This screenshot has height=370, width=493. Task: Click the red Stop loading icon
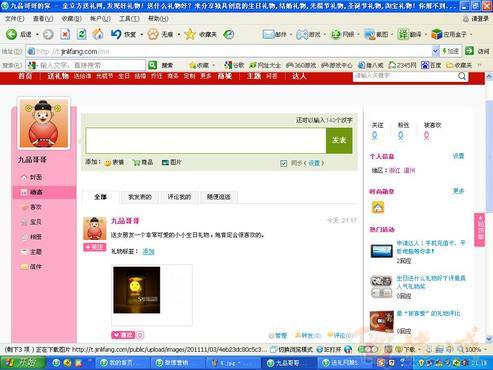pyautogui.click(x=65, y=34)
